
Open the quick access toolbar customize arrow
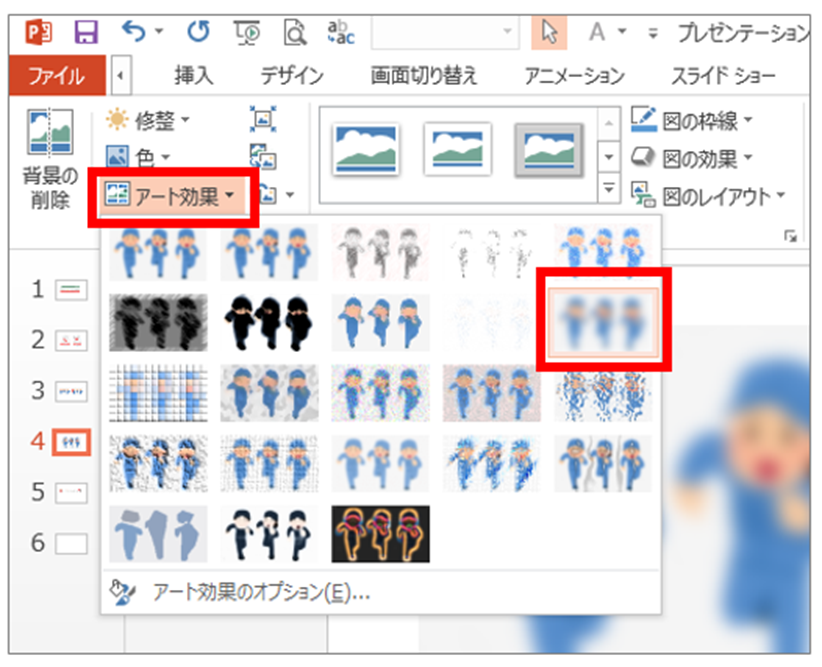653,34
